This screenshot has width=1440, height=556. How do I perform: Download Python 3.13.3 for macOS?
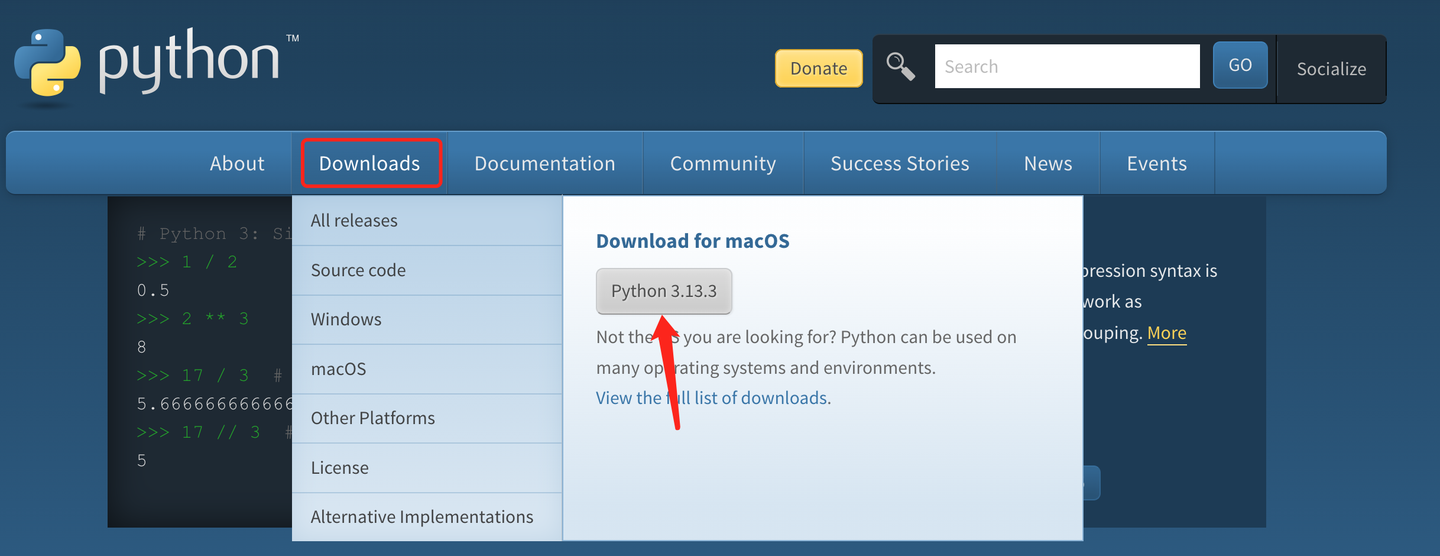[664, 291]
